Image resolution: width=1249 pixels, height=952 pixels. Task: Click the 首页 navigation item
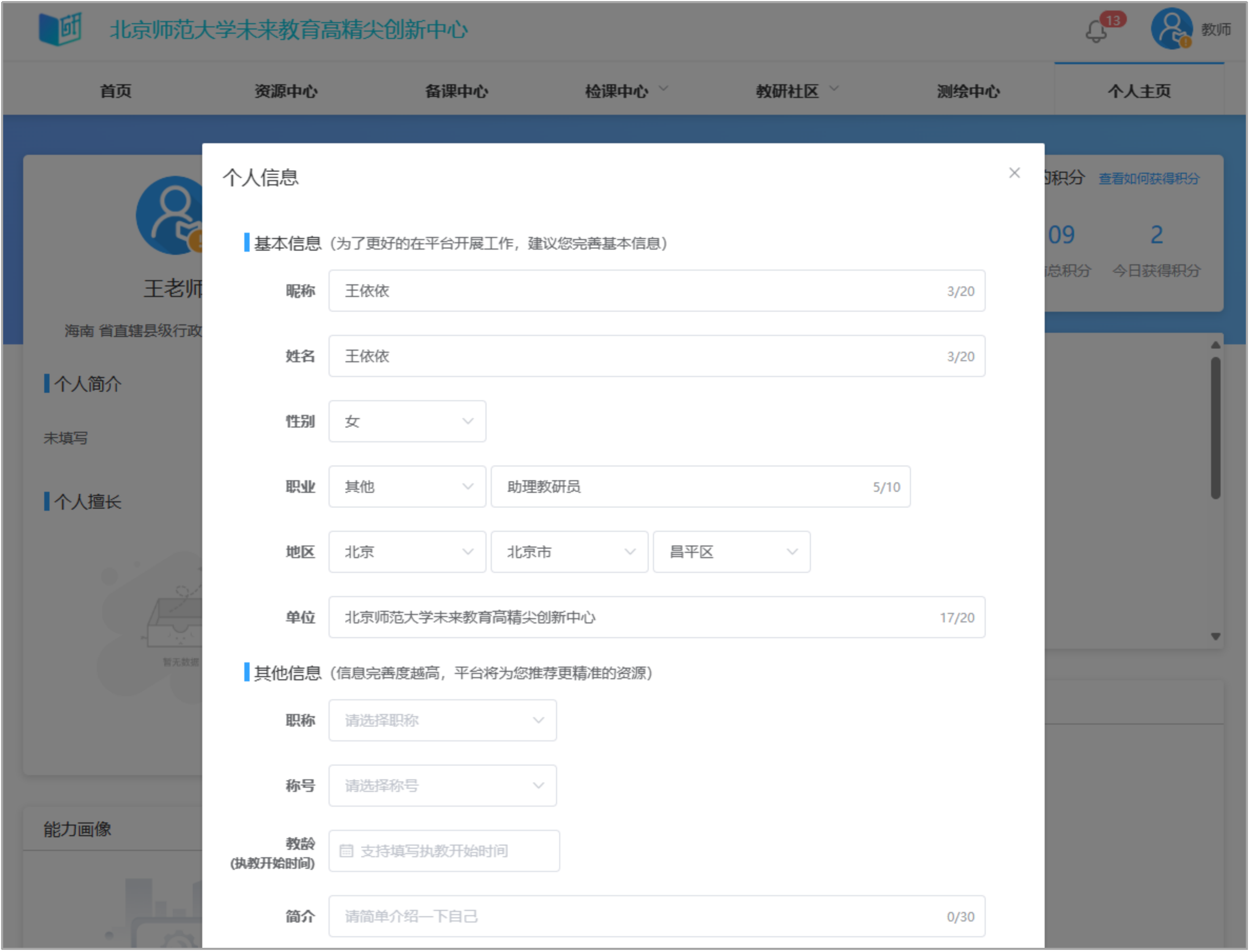coord(116,91)
